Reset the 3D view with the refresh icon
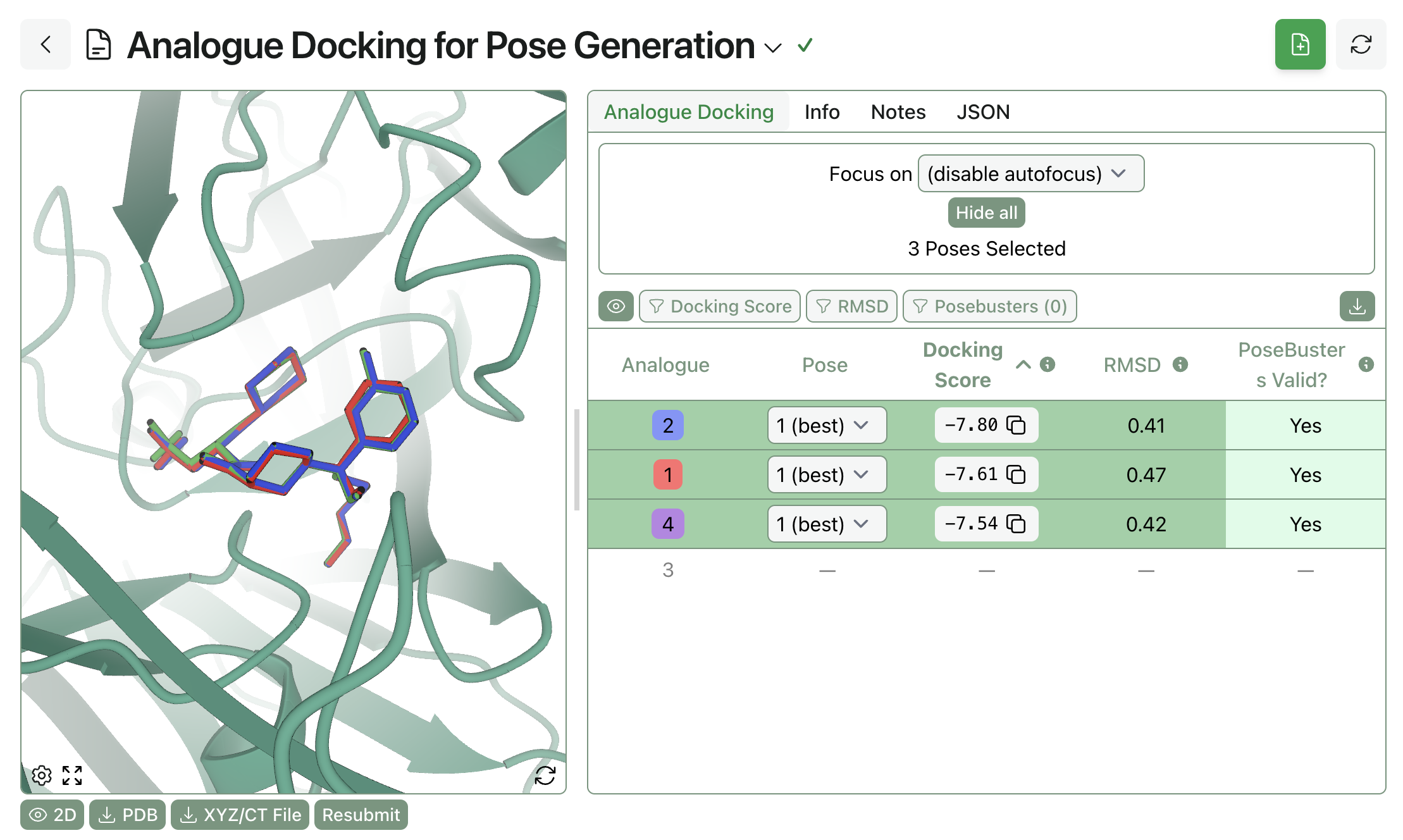Image resolution: width=1403 pixels, height=840 pixels. (545, 775)
